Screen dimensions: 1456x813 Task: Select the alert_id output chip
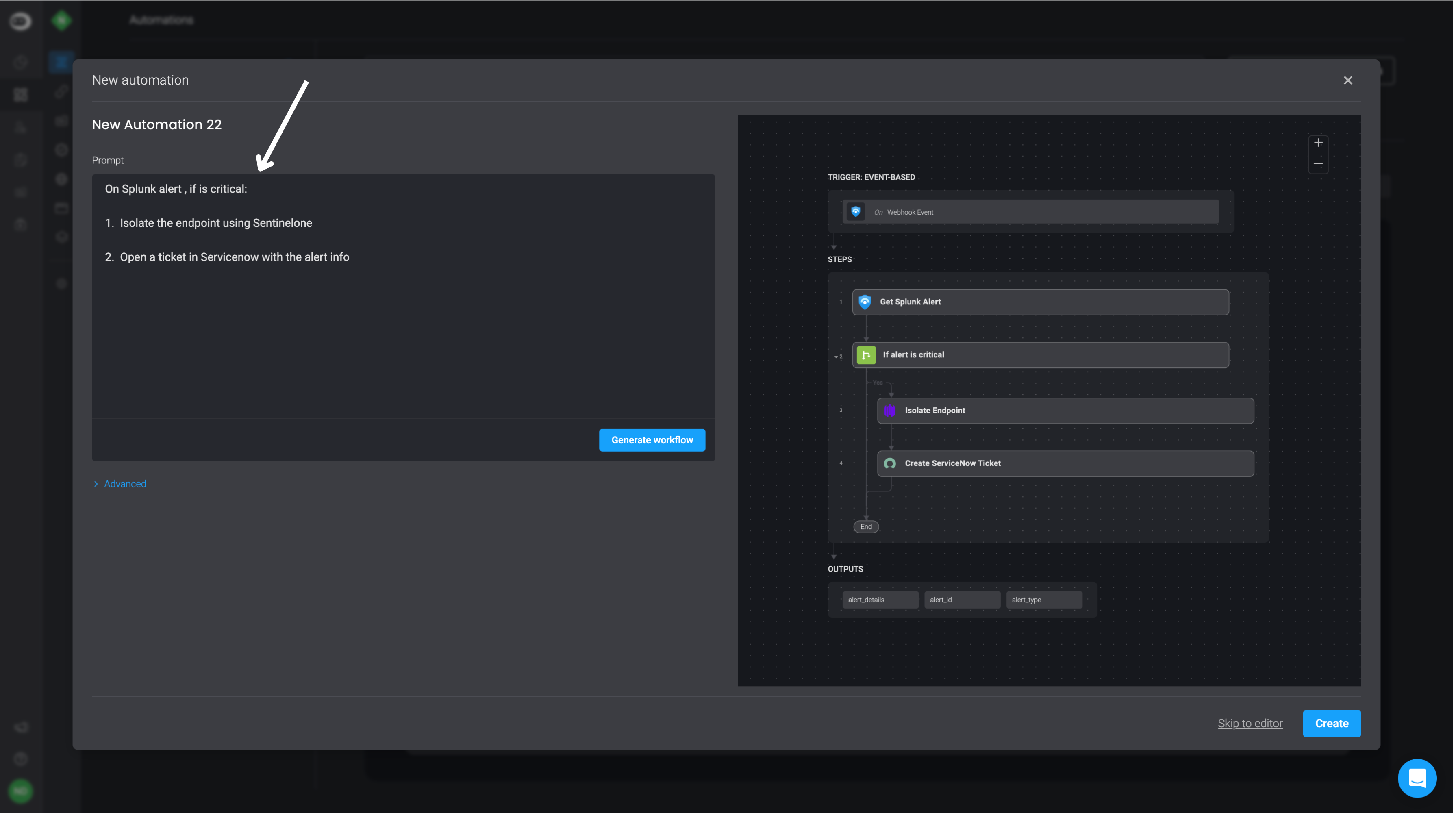963,600
